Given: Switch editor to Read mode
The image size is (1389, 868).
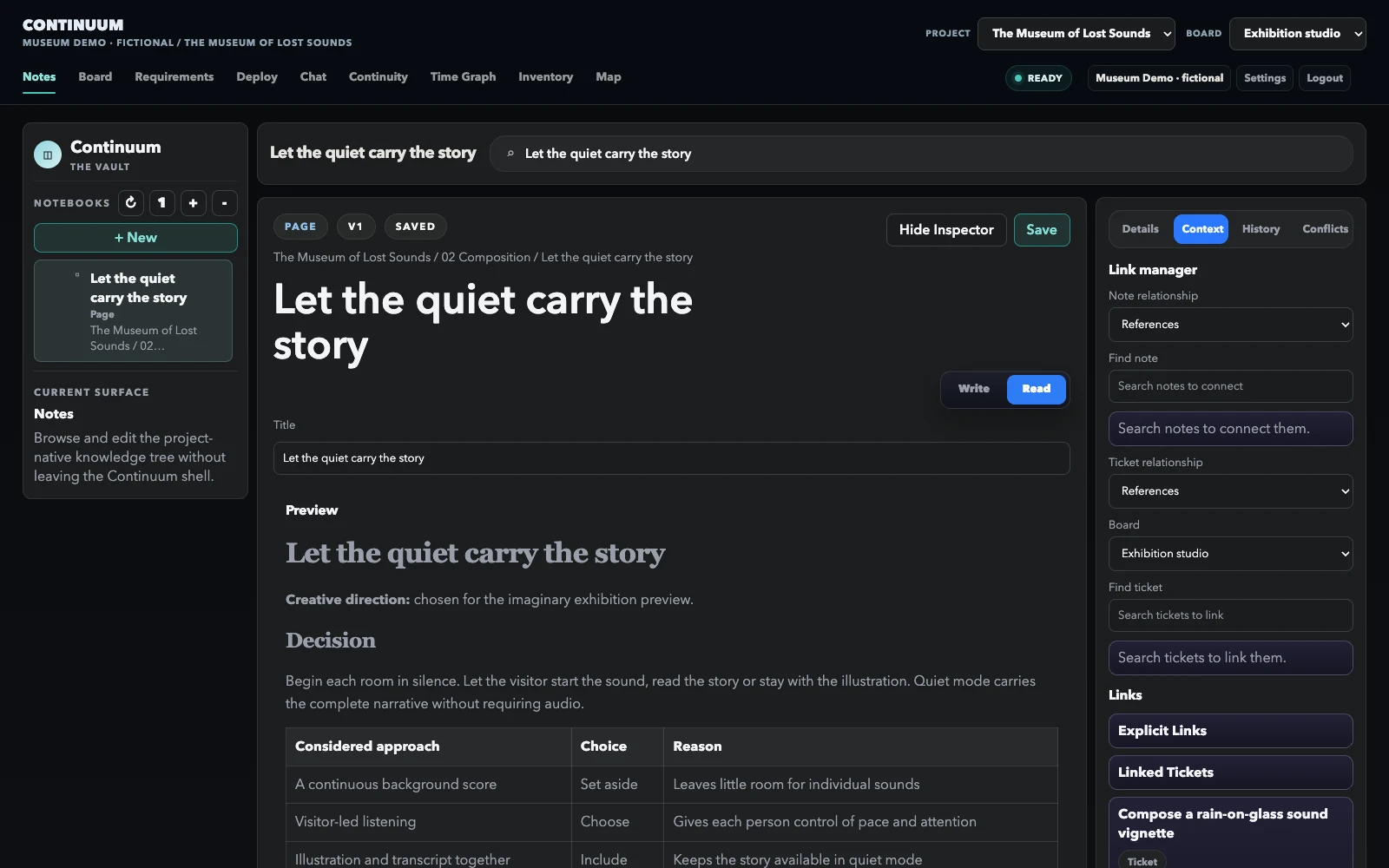Looking at the screenshot, I should (x=1036, y=389).
